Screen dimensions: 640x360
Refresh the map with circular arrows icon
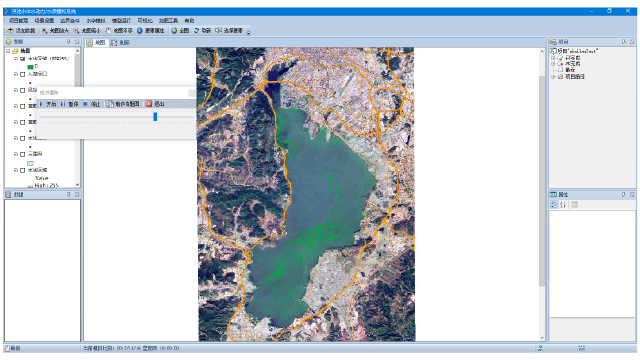[x=196, y=31]
